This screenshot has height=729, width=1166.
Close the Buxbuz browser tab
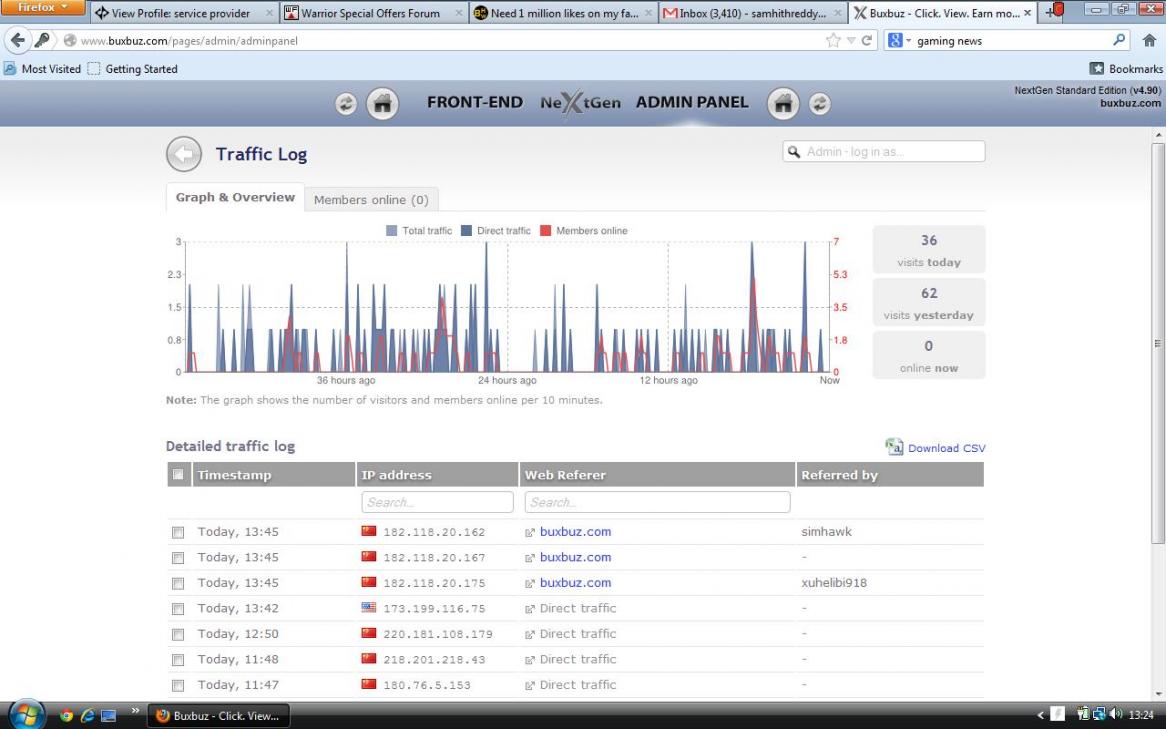1027,13
